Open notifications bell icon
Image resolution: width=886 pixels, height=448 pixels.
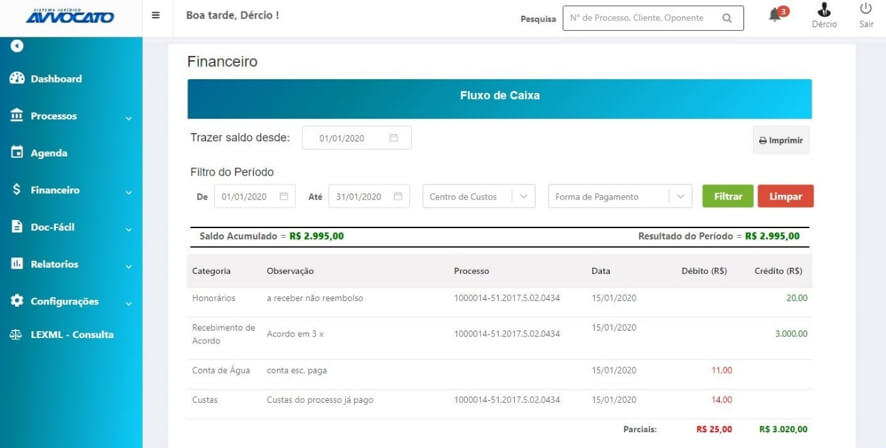click(775, 15)
